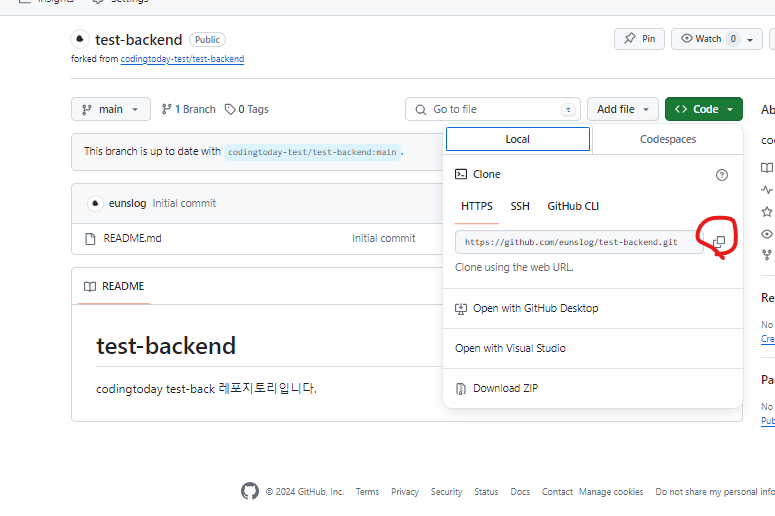Select the GitHub CLI clone tab
The width and height of the screenshot is (775, 516).
pyautogui.click(x=573, y=206)
